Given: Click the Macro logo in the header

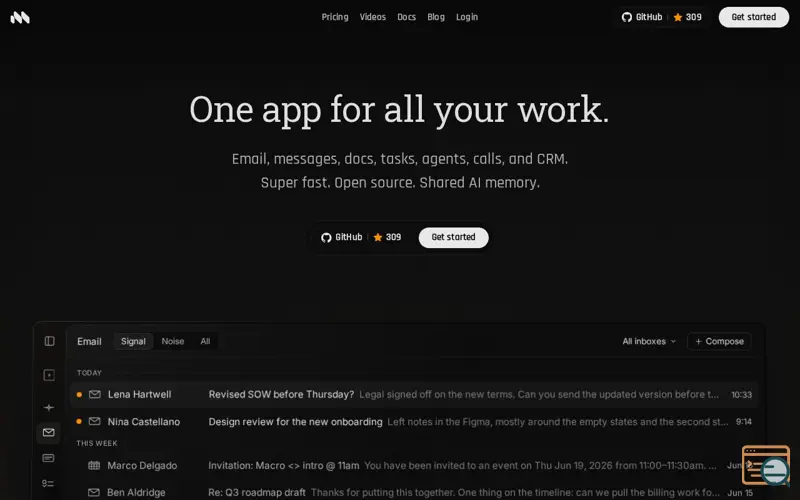Looking at the screenshot, I should click(20, 17).
